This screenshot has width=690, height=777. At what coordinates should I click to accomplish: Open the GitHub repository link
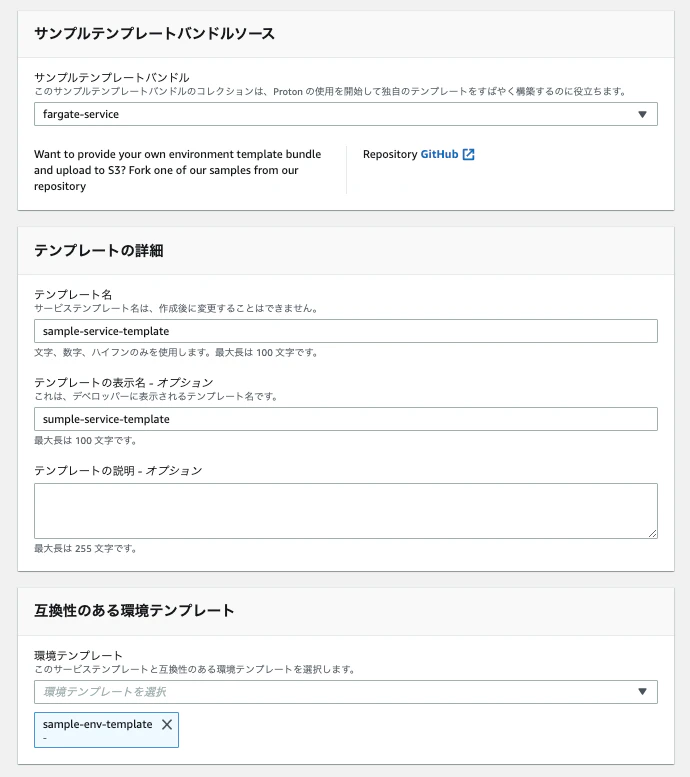tap(439, 154)
